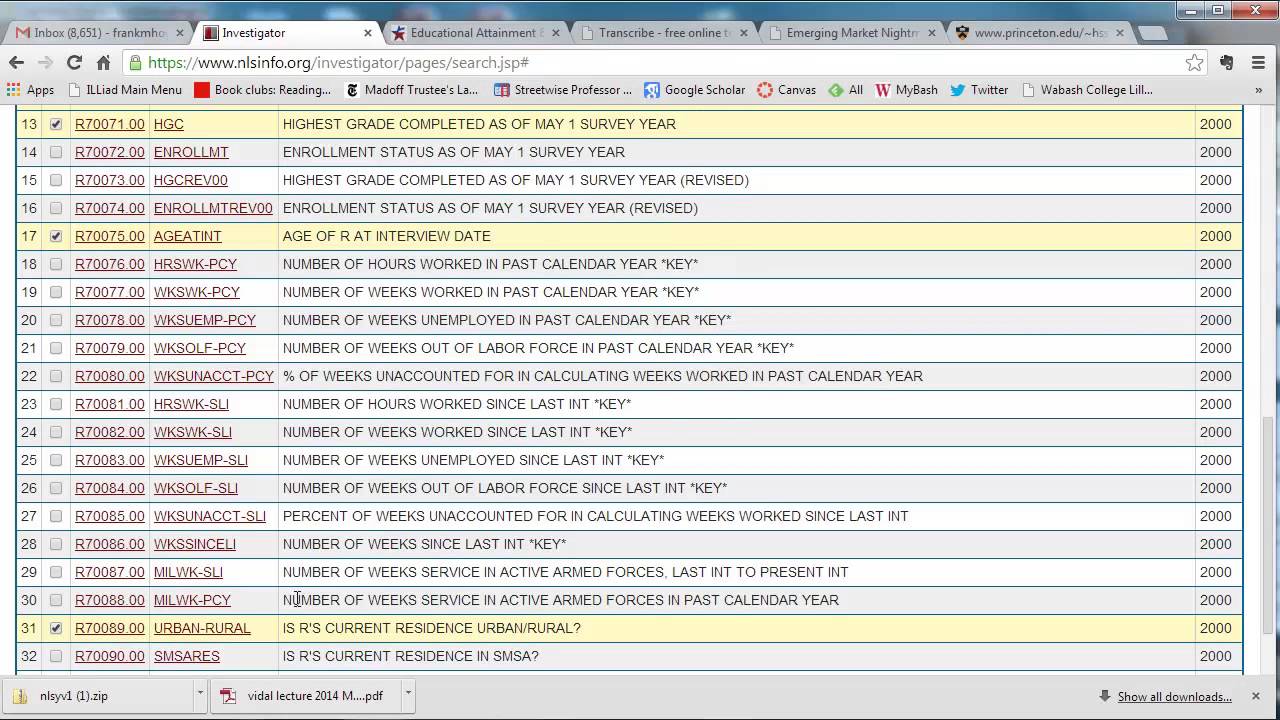Check the HGCREV00 row 15 checkbox

coord(56,180)
